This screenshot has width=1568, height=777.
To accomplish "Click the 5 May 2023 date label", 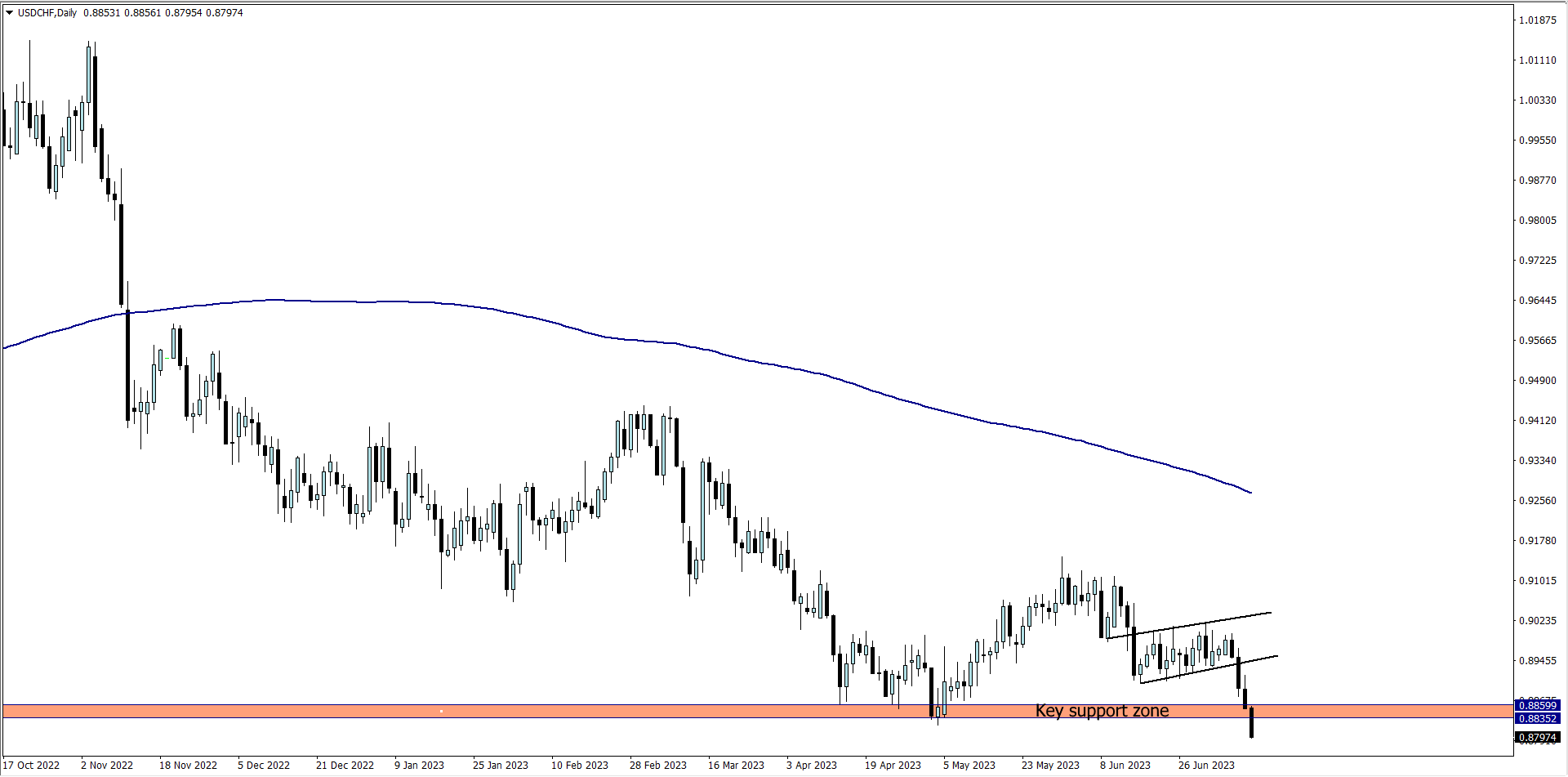I will 969,766.
